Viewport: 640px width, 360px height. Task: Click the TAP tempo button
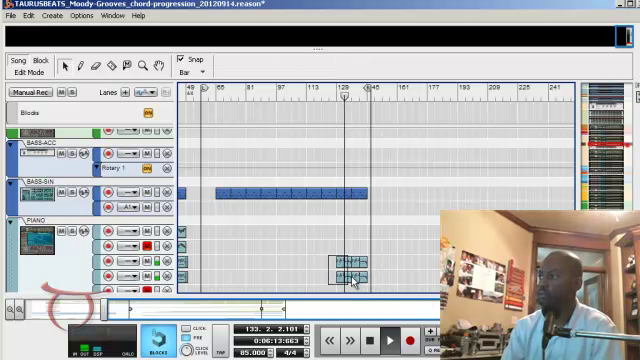(x=220, y=342)
